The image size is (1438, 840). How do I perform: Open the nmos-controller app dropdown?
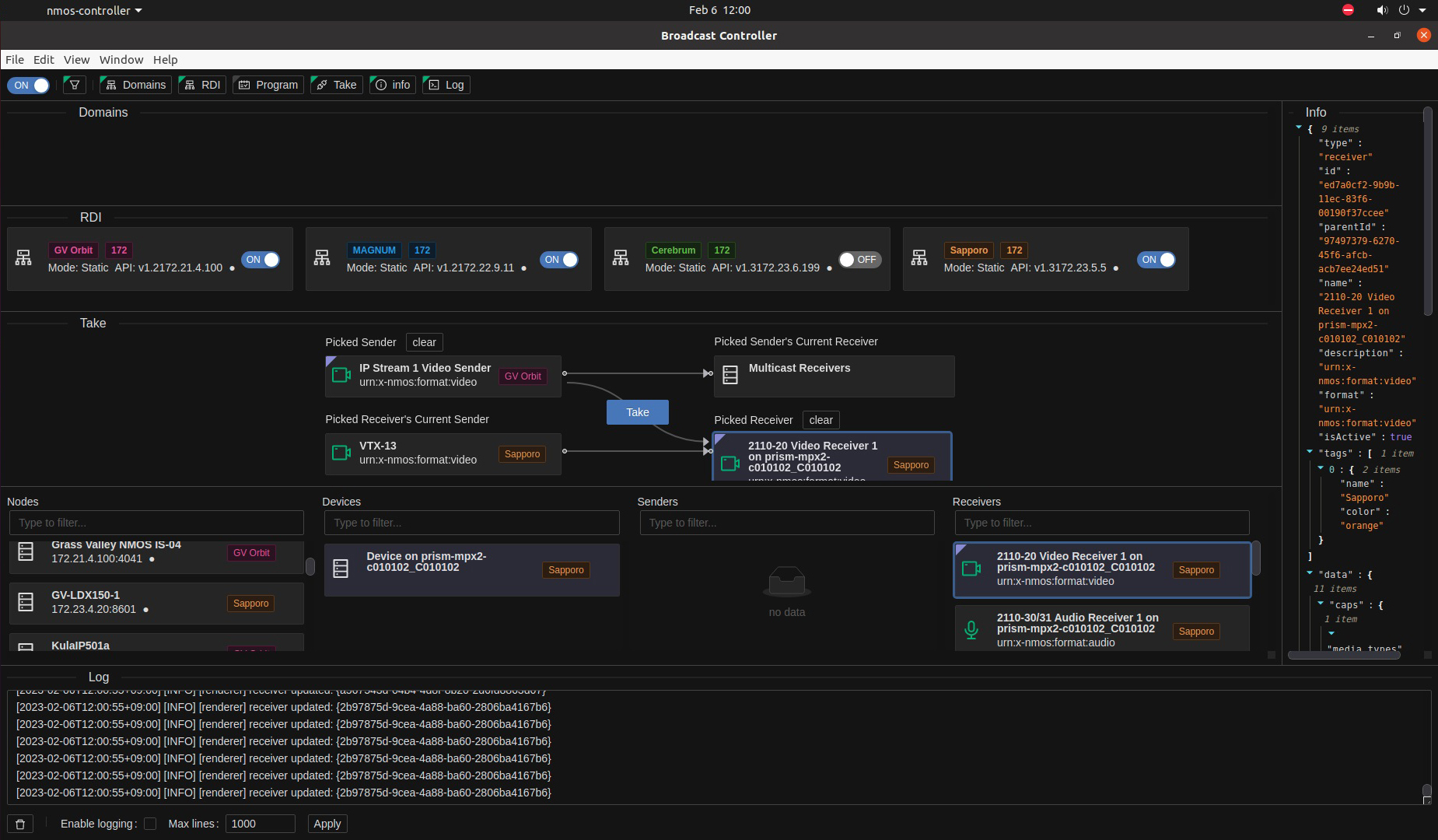93,11
